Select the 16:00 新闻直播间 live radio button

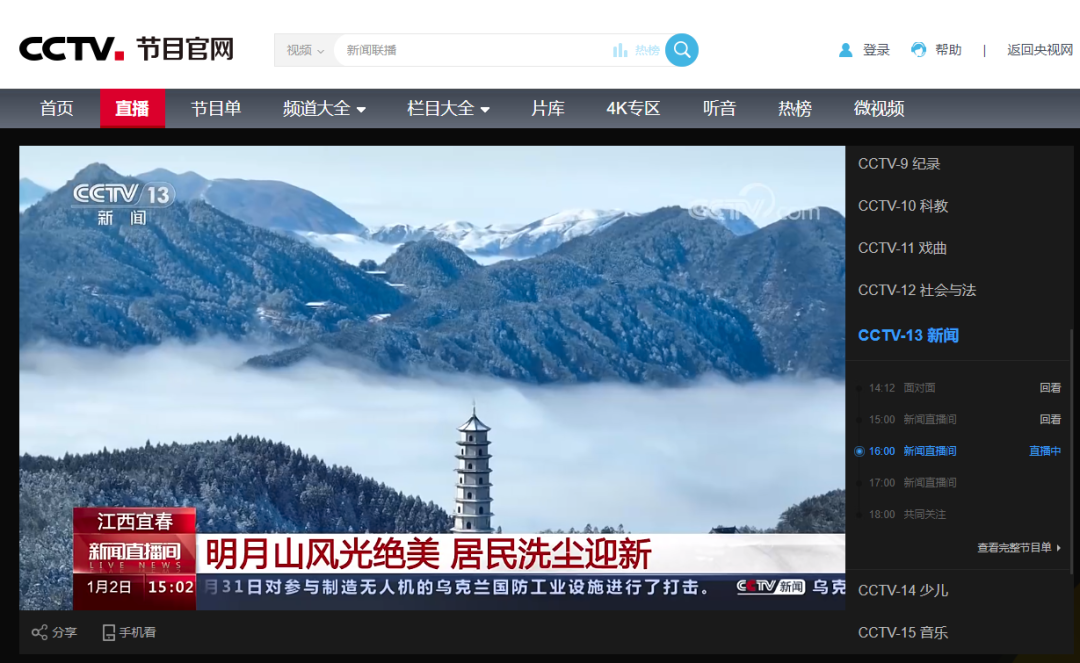(x=860, y=451)
